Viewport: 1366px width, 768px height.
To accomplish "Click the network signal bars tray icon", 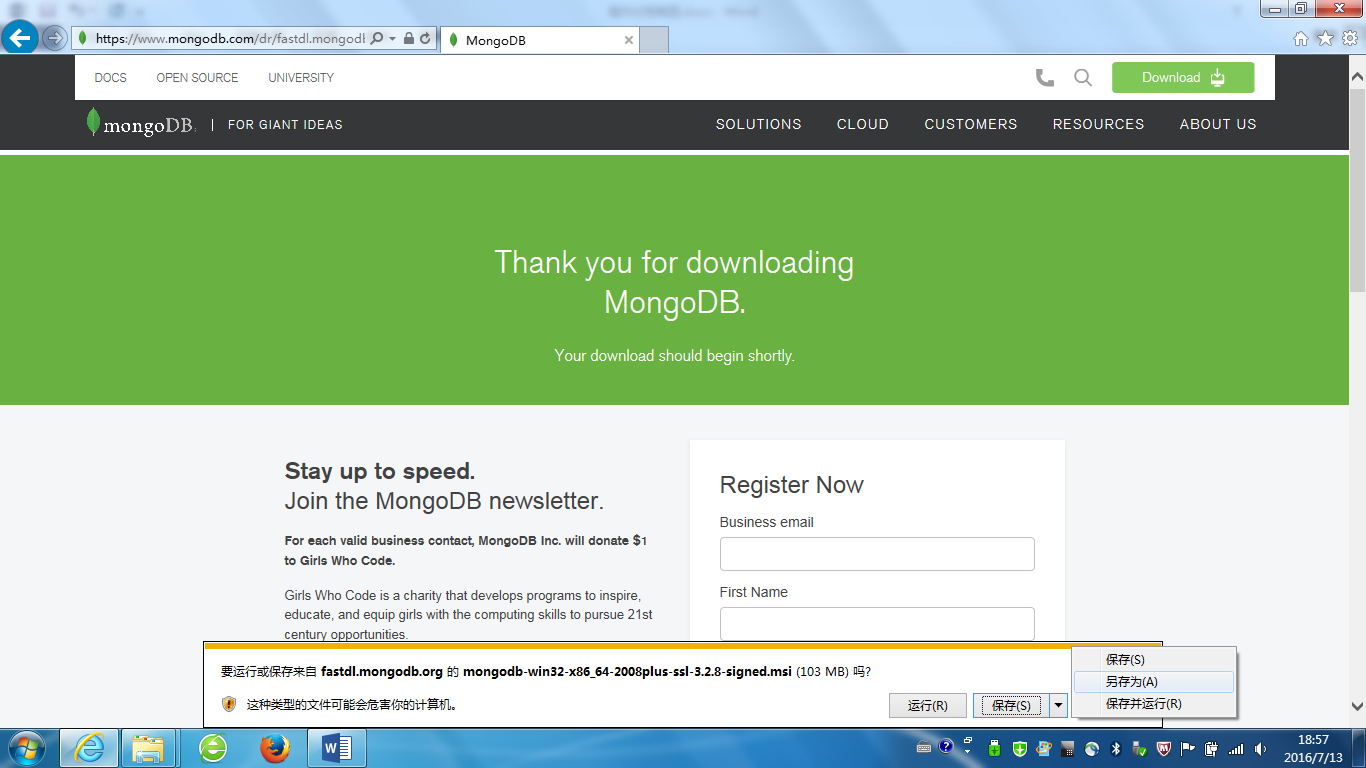I will point(1236,748).
